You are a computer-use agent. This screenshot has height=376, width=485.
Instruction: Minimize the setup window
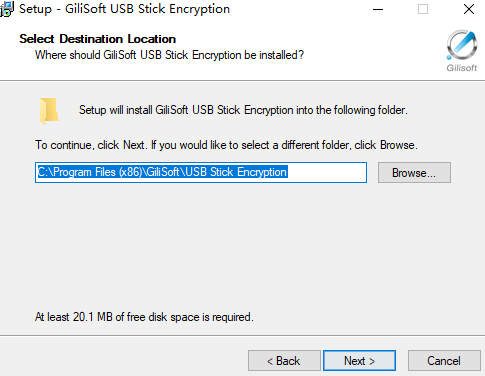tap(378, 9)
